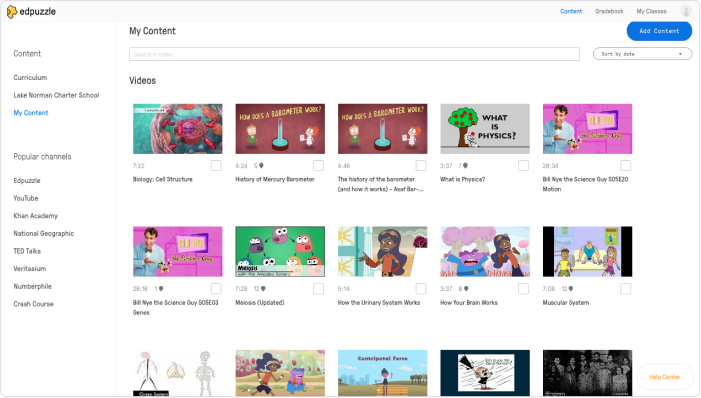The width and height of the screenshot is (701, 398).
Task: Open the Numberphile channel
Action: point(32,286)
